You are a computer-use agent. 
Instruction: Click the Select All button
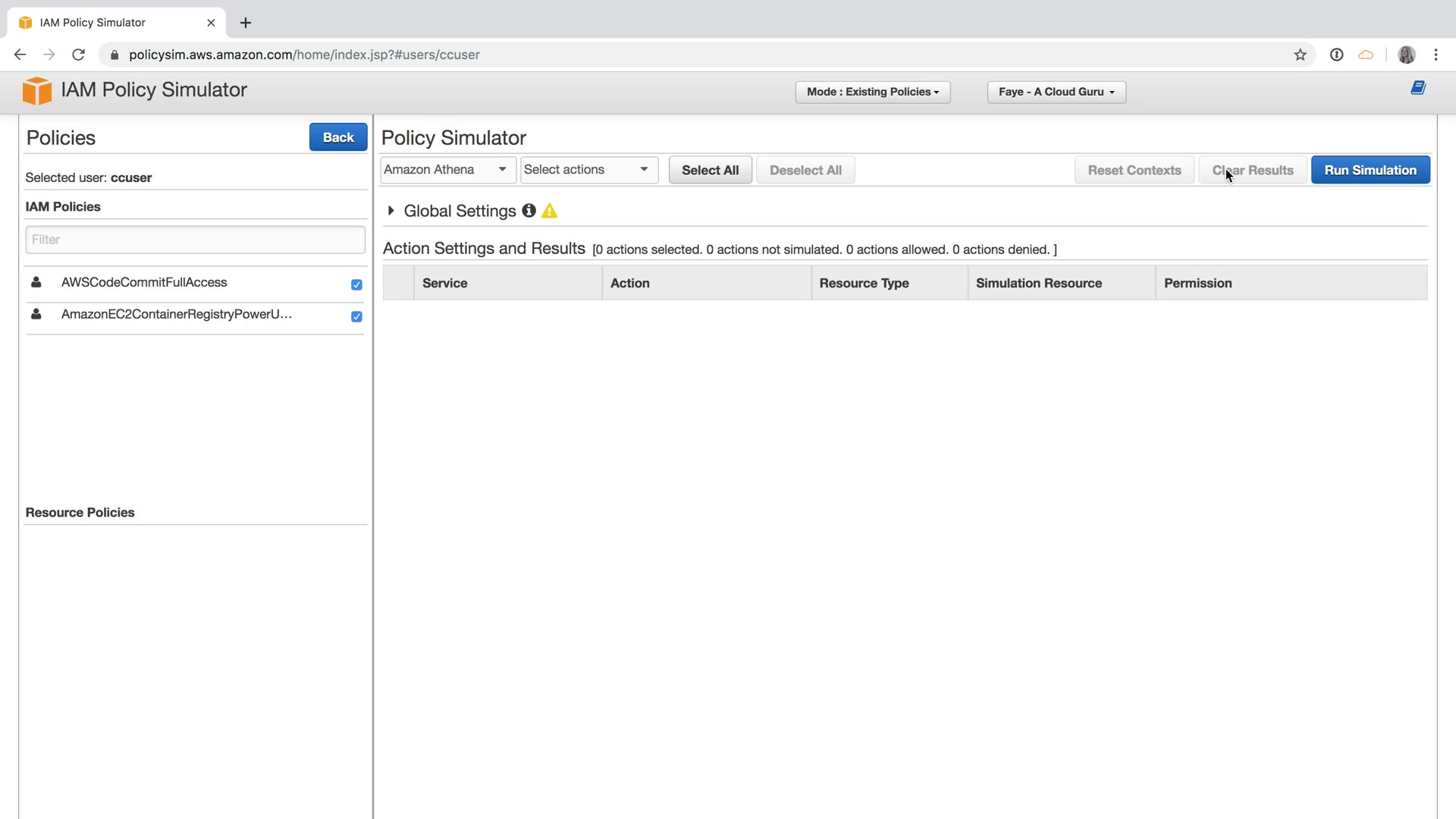click(710, 171)
